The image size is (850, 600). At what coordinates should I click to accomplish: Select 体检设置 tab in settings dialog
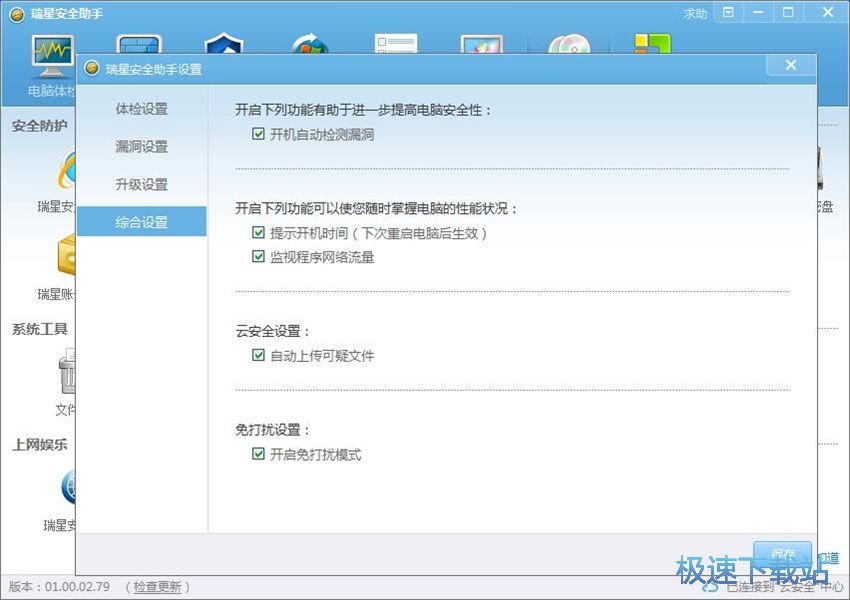pos(141,109)
